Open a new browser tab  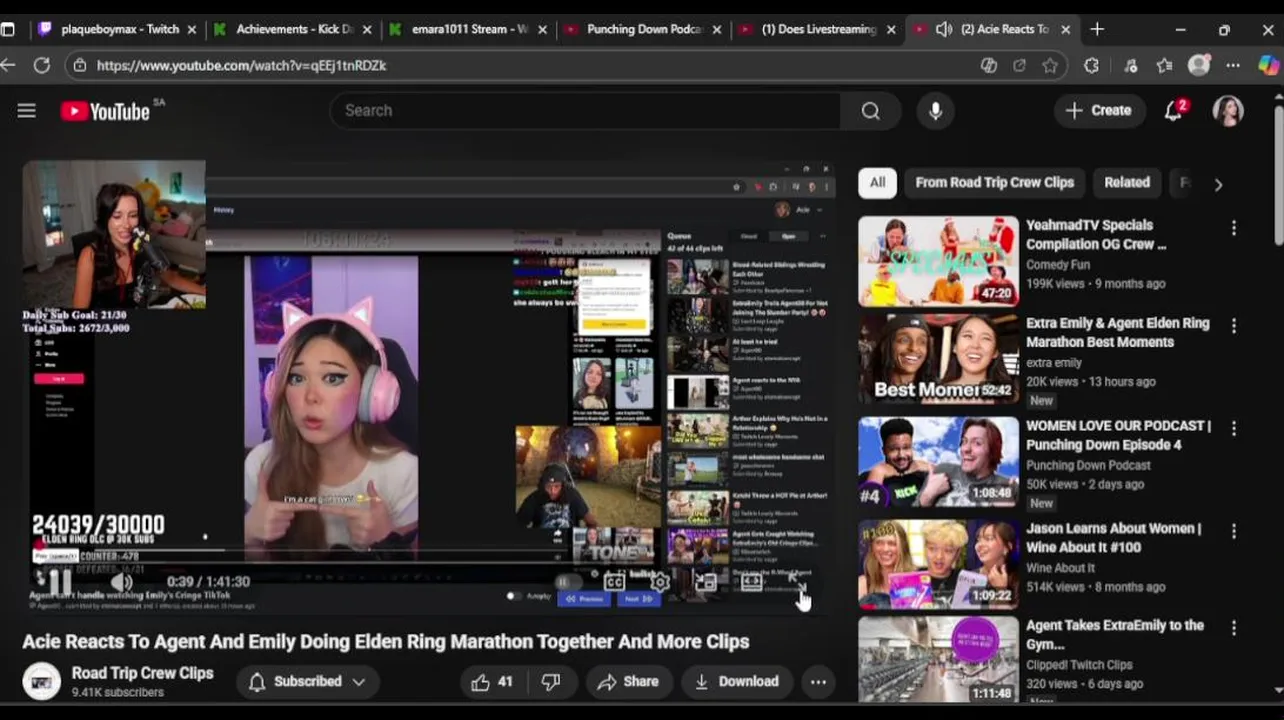[1097, 29]
